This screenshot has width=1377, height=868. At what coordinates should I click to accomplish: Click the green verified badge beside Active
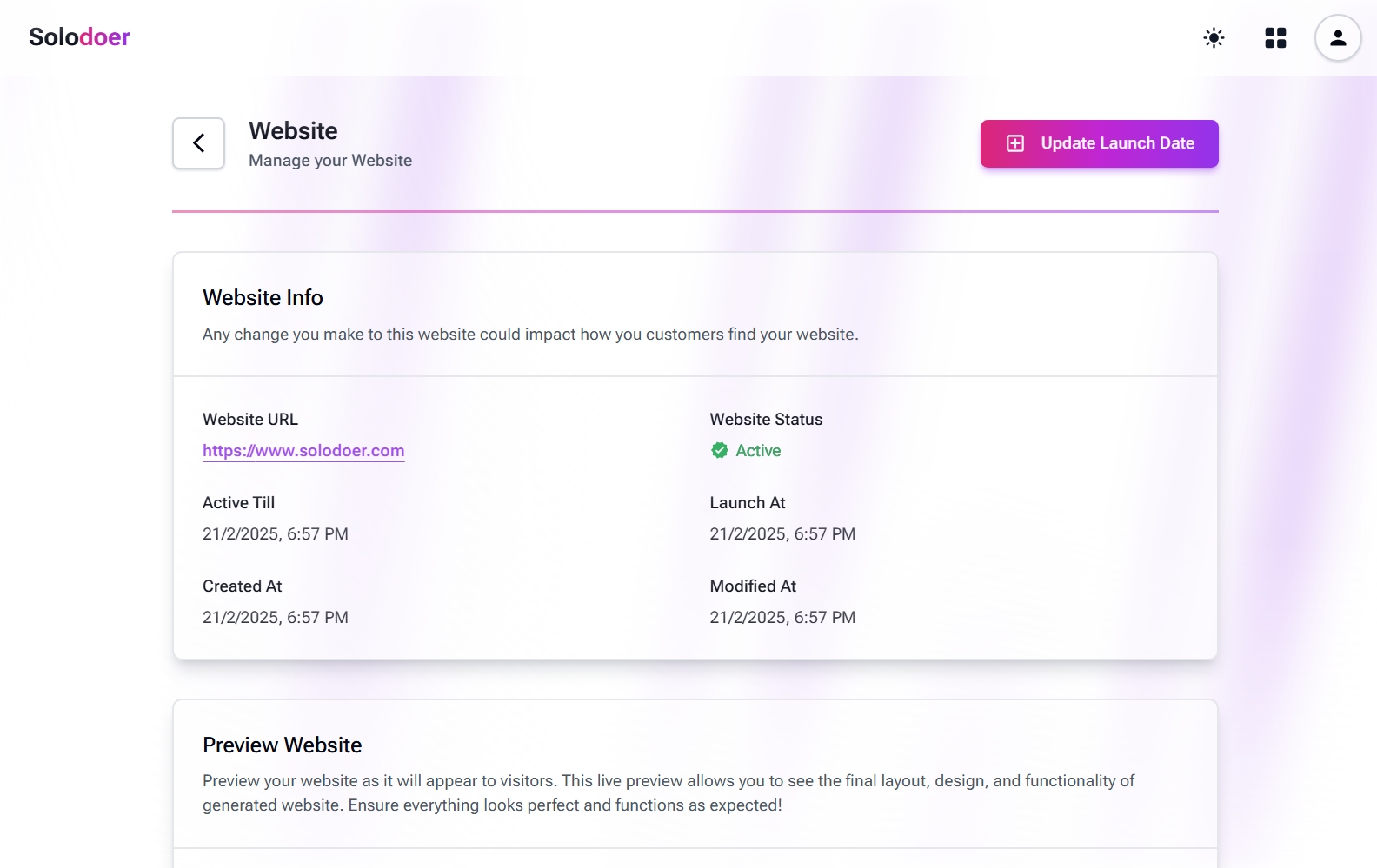[720, 450]
